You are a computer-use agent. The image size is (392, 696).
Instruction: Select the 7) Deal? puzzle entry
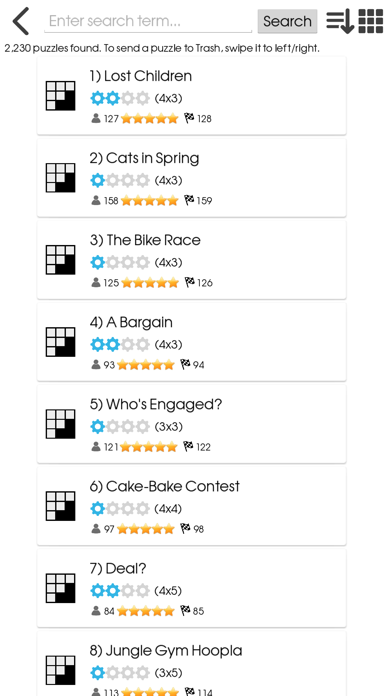[x=192, y=588]
